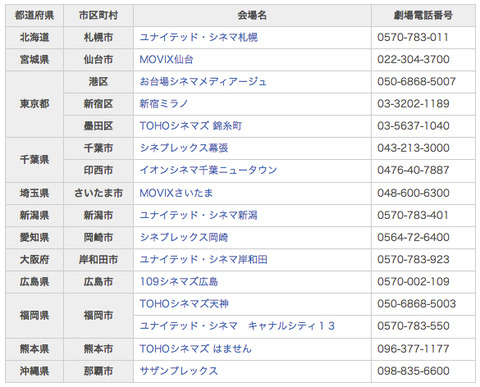Screen dimensions: 480x387
Task: Click the 仙台市 city cell
Action: (x=98, y=59)
